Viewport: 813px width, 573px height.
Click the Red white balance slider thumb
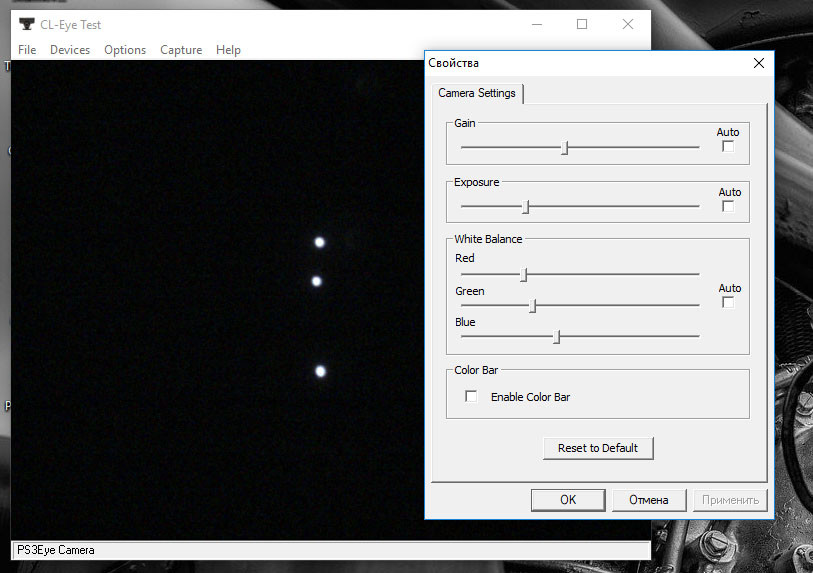pos(524,274)
